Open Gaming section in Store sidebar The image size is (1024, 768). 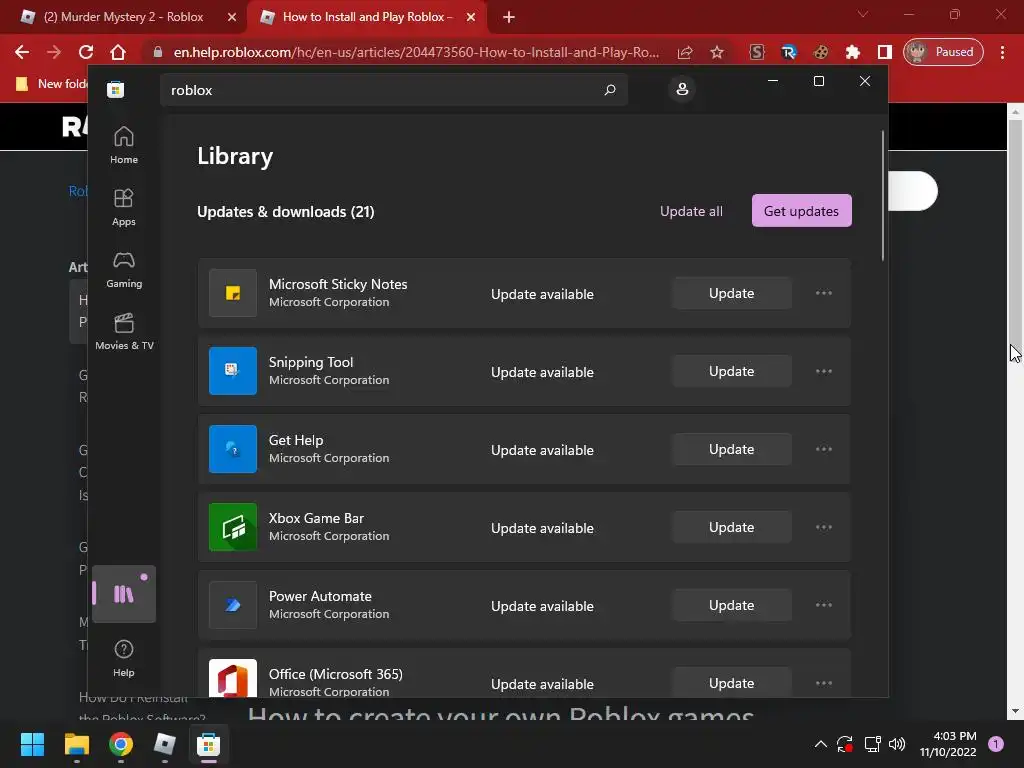click(x=123, y=270)
